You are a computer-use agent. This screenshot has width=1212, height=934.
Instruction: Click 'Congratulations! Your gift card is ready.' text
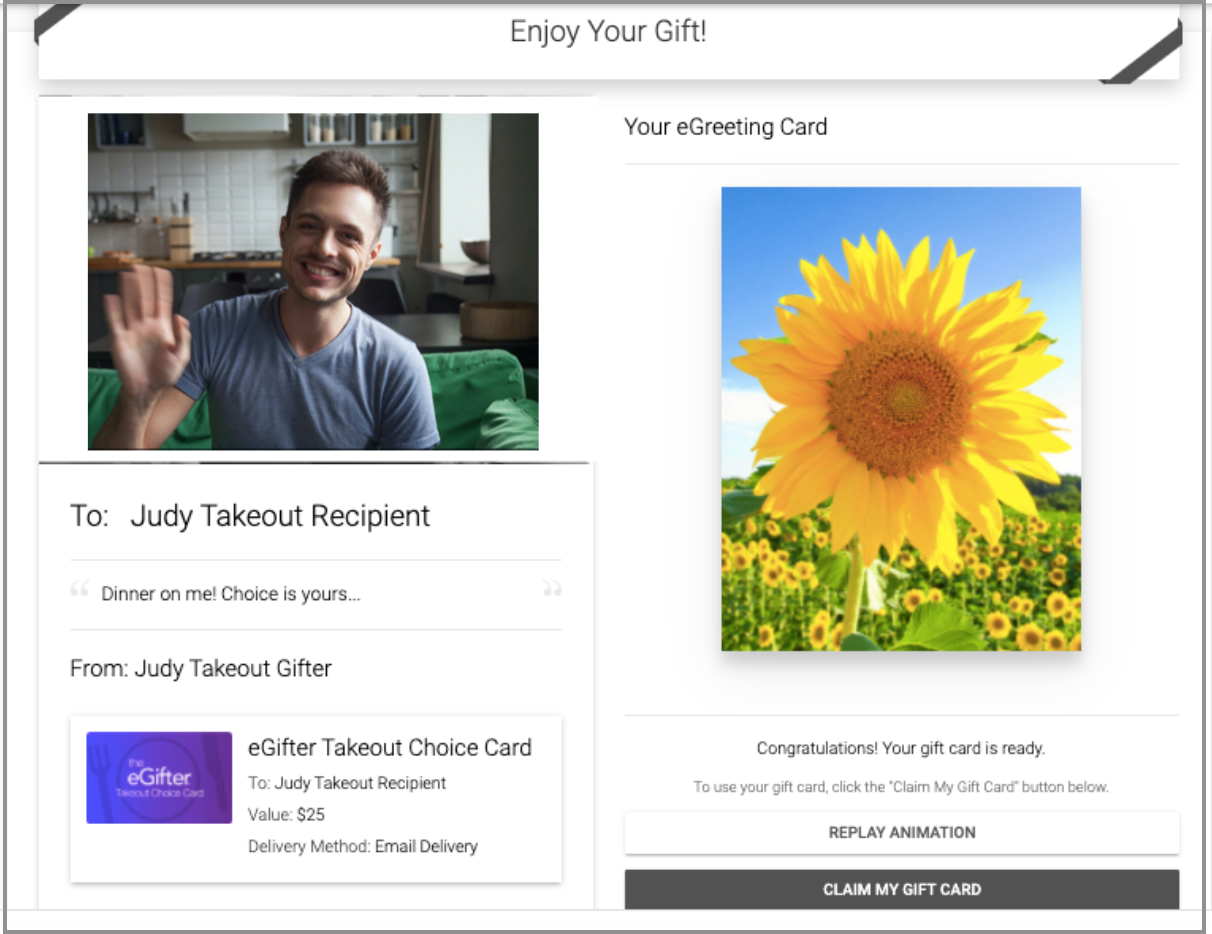[x=901, y=748]
